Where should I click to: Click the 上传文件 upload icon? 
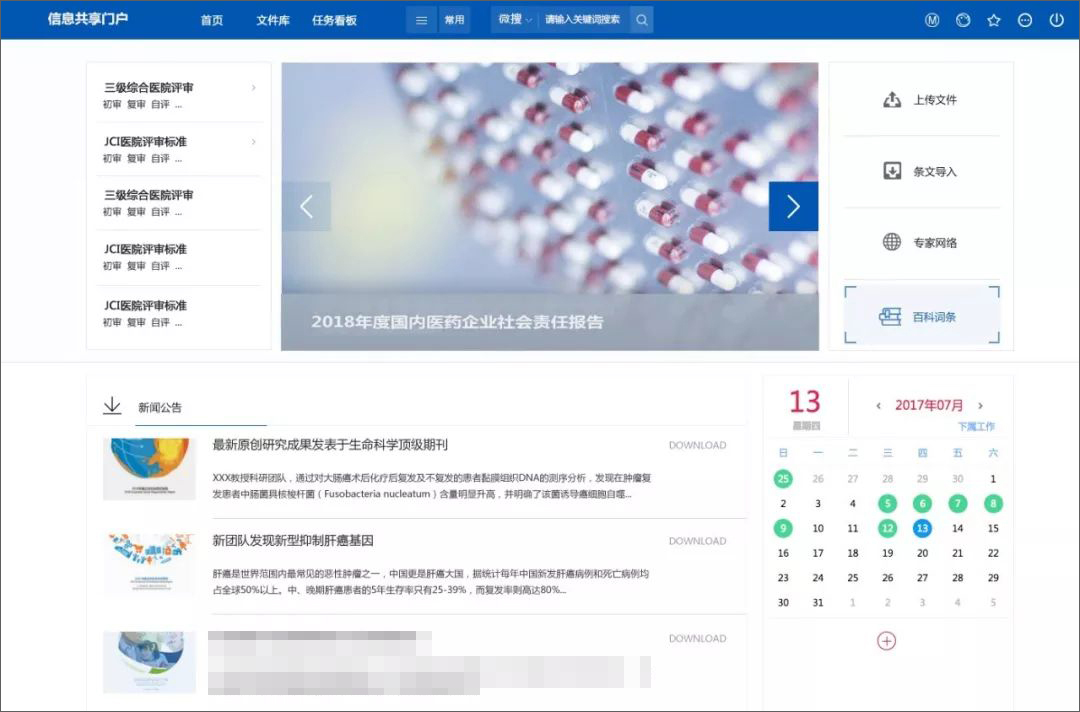point(892,100)
